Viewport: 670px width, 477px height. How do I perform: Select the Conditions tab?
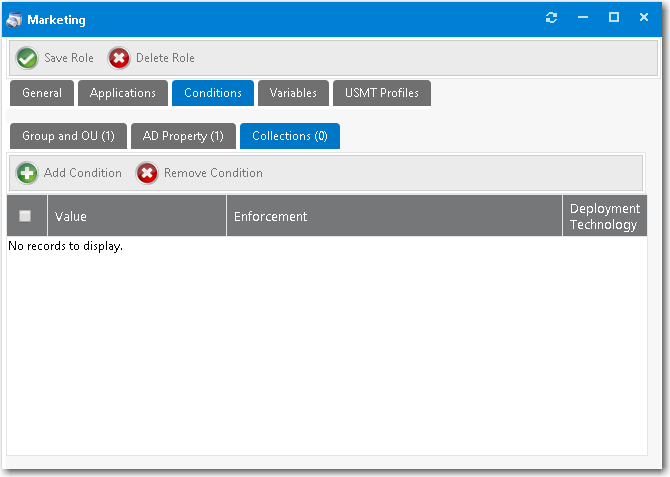(x=213, y=93)
